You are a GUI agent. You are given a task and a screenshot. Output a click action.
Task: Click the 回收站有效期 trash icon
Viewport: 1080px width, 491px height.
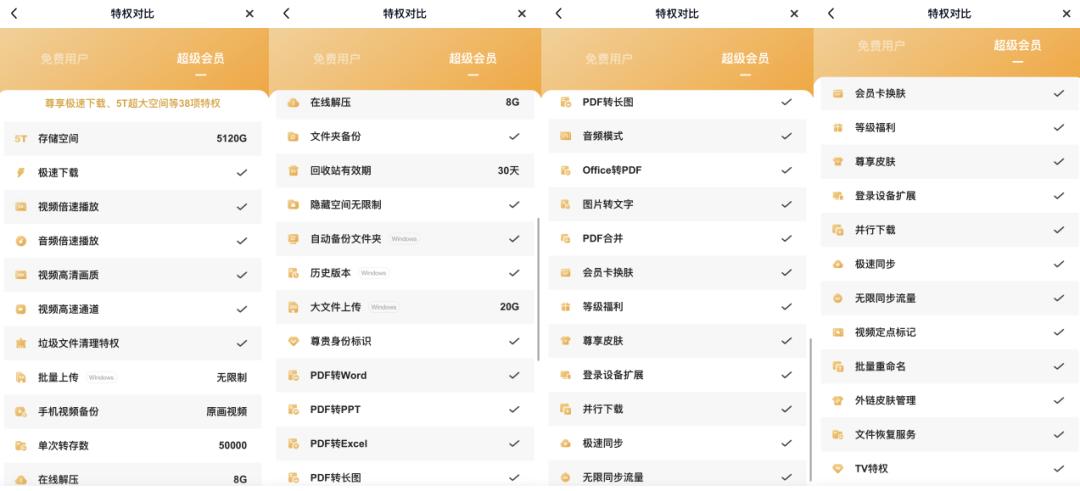tap(293, 170)
